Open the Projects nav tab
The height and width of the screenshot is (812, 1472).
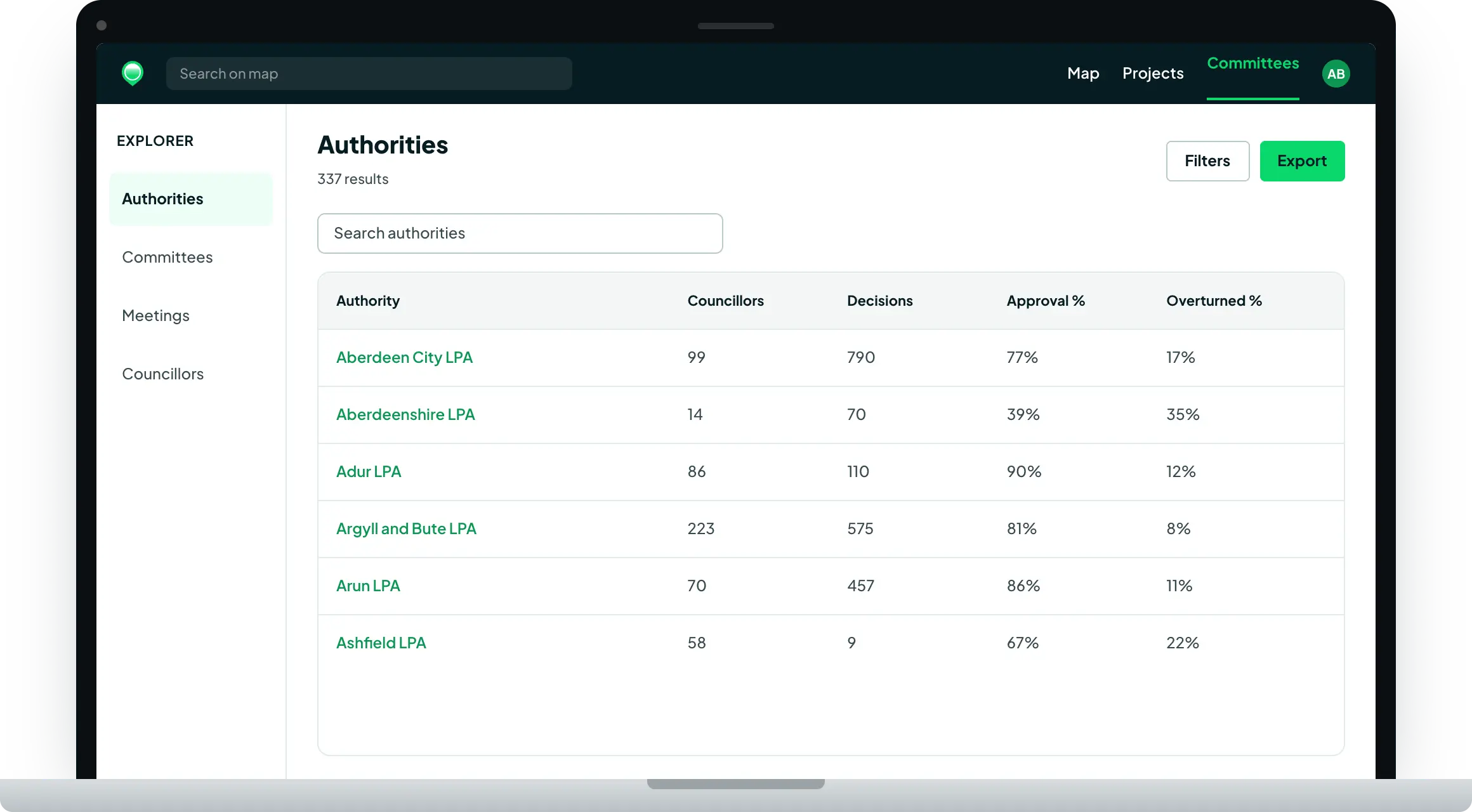coord(1153,74)
